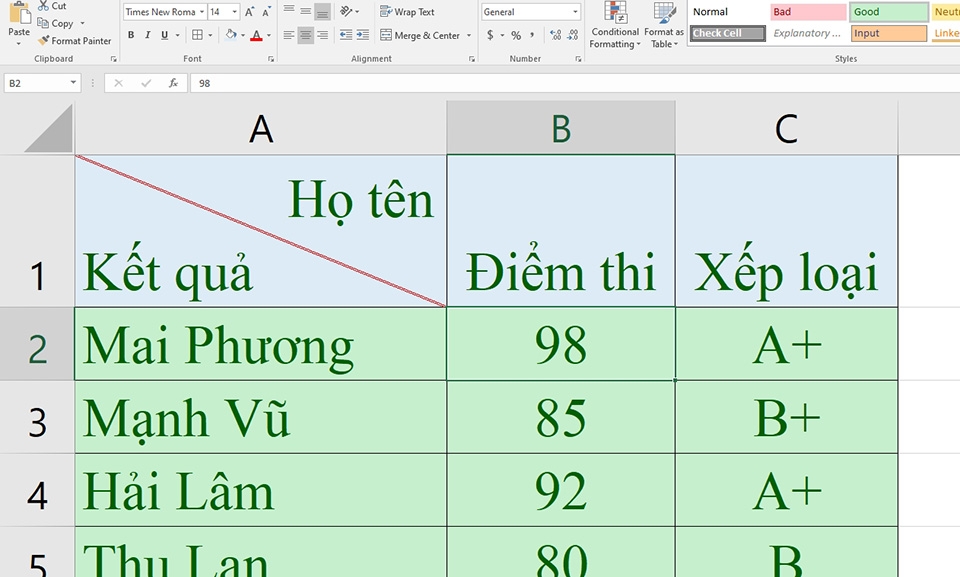Select the Top Align icon
The image size is (960, 577).
click(x=289, y=10)
